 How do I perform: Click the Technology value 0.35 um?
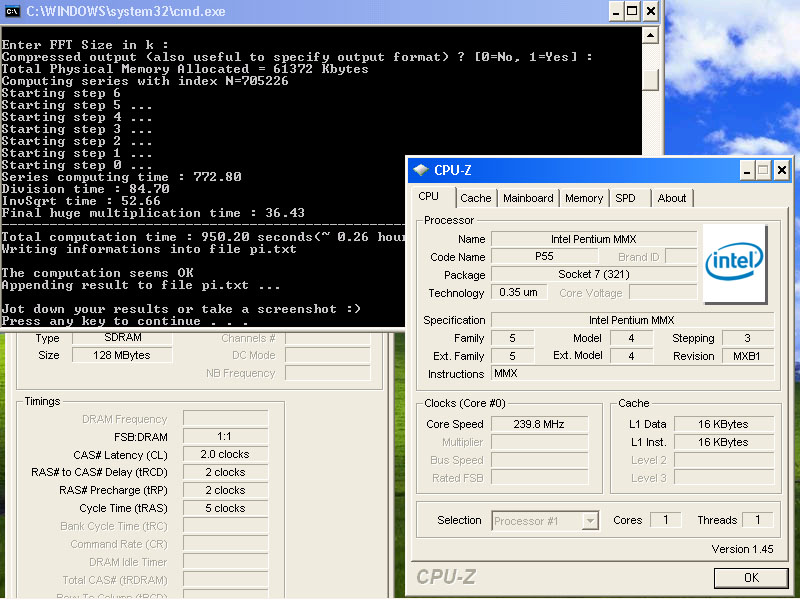(518, 293)
